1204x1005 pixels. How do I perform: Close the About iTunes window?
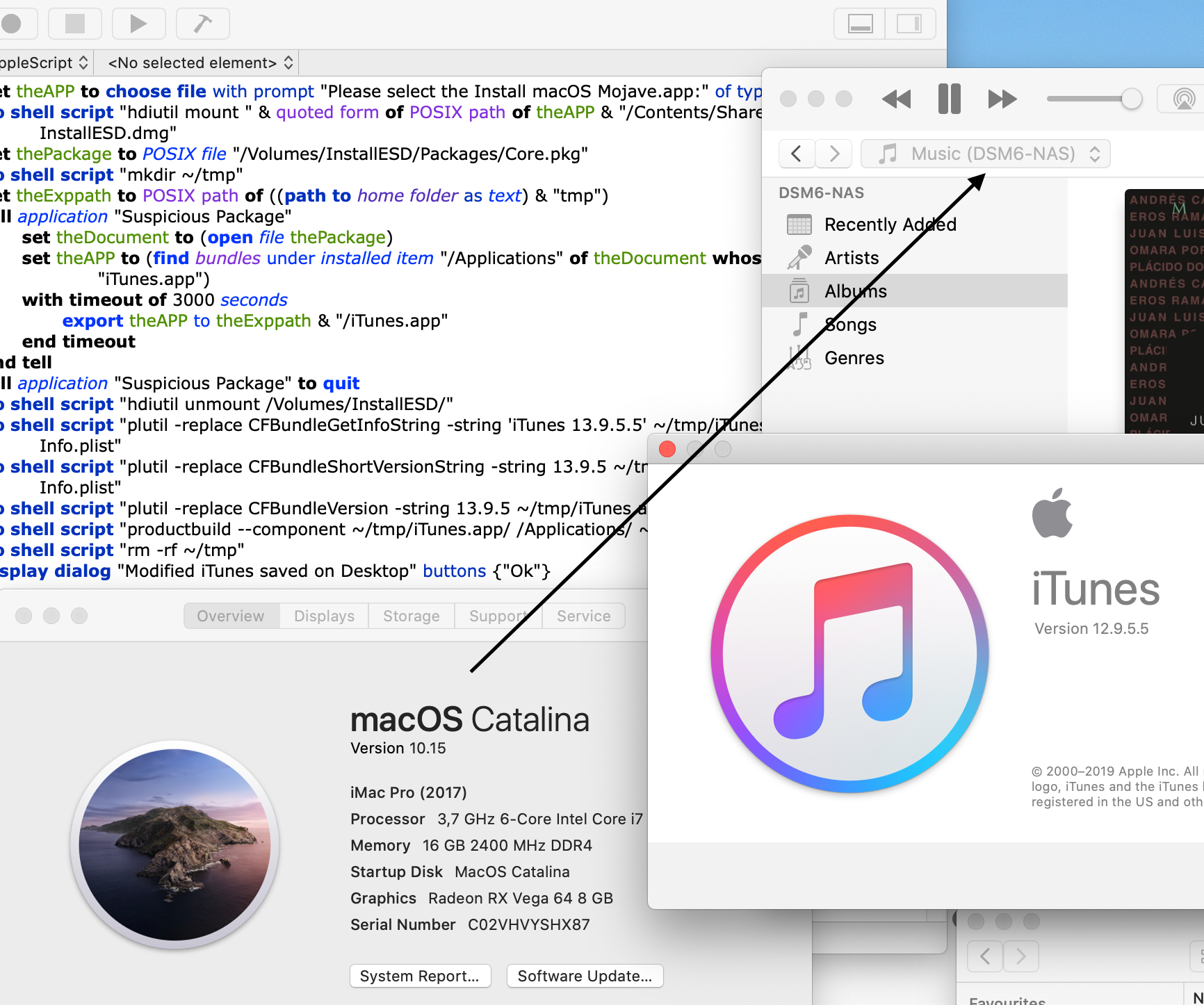pos(667,449)
